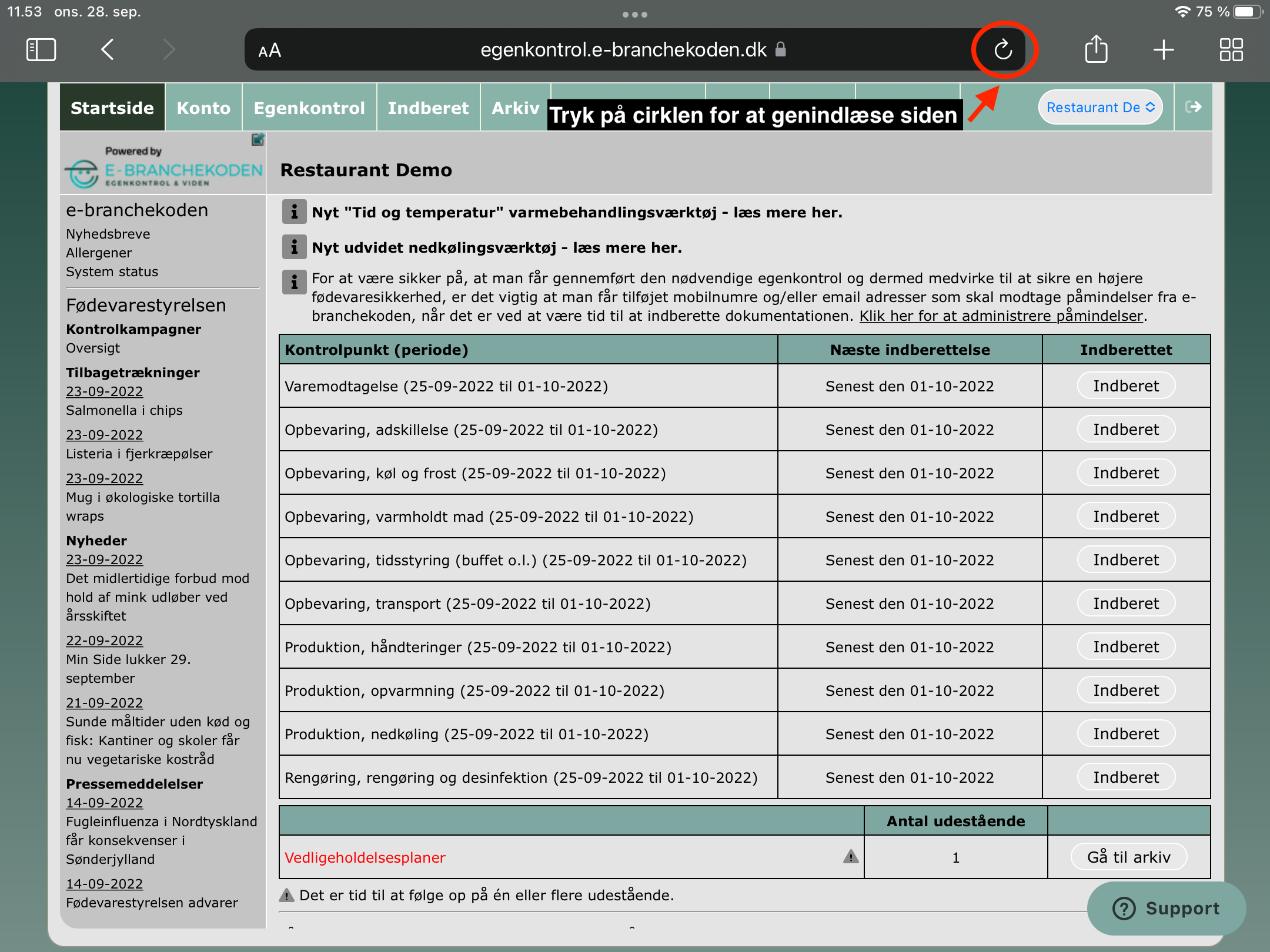
Task: Open the Restaurant Demo location selector
Action: click(1101, 108)
